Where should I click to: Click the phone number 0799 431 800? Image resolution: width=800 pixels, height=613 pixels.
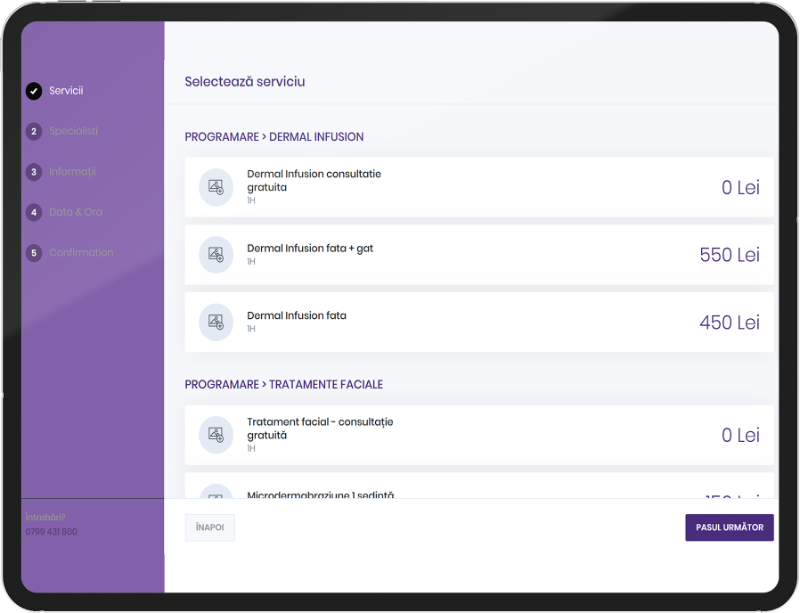pyautogui.click(x=51, y=532)
